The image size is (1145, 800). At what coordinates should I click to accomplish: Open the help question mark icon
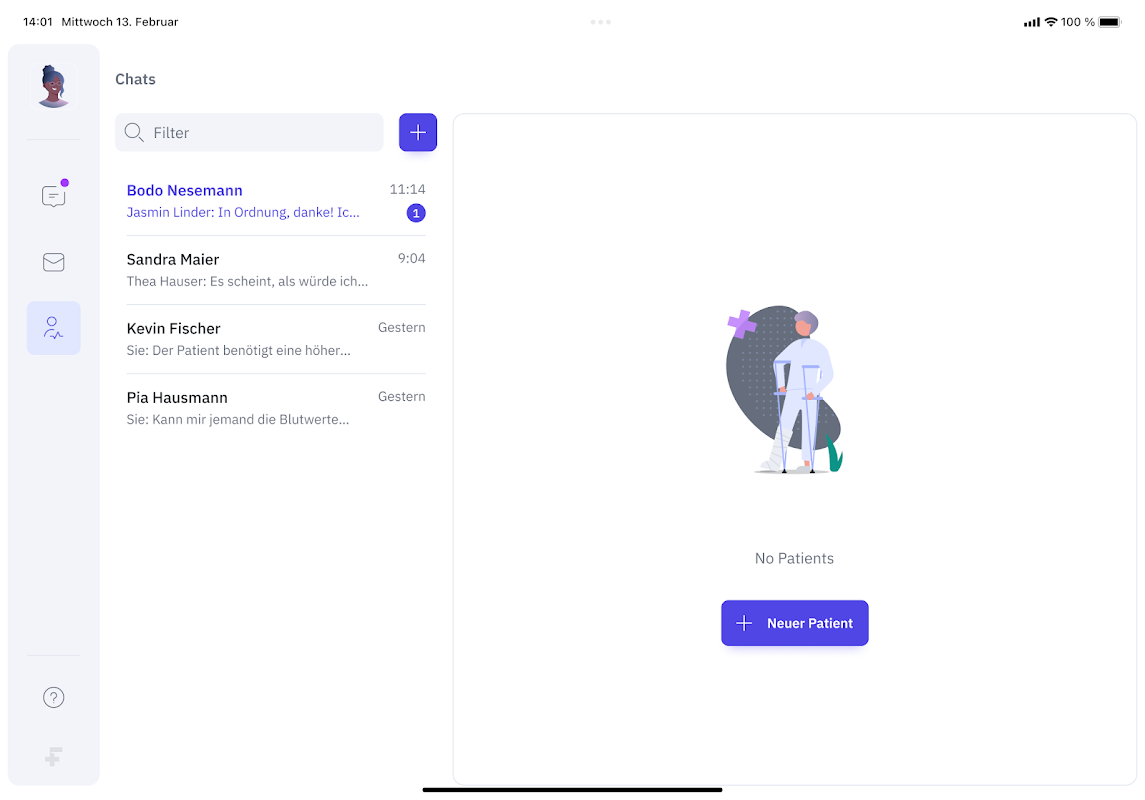click(53, 697)
